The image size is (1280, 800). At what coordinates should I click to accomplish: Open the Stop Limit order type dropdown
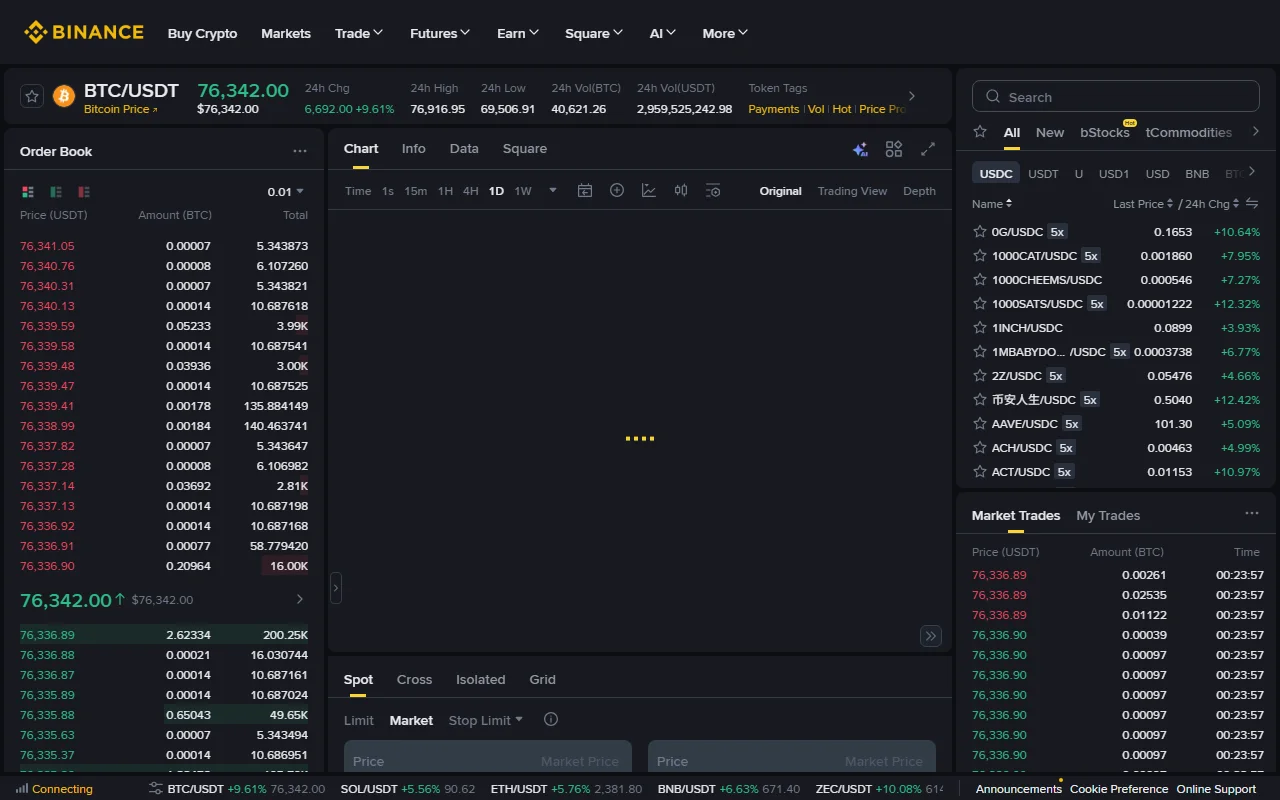pos(486,720)
